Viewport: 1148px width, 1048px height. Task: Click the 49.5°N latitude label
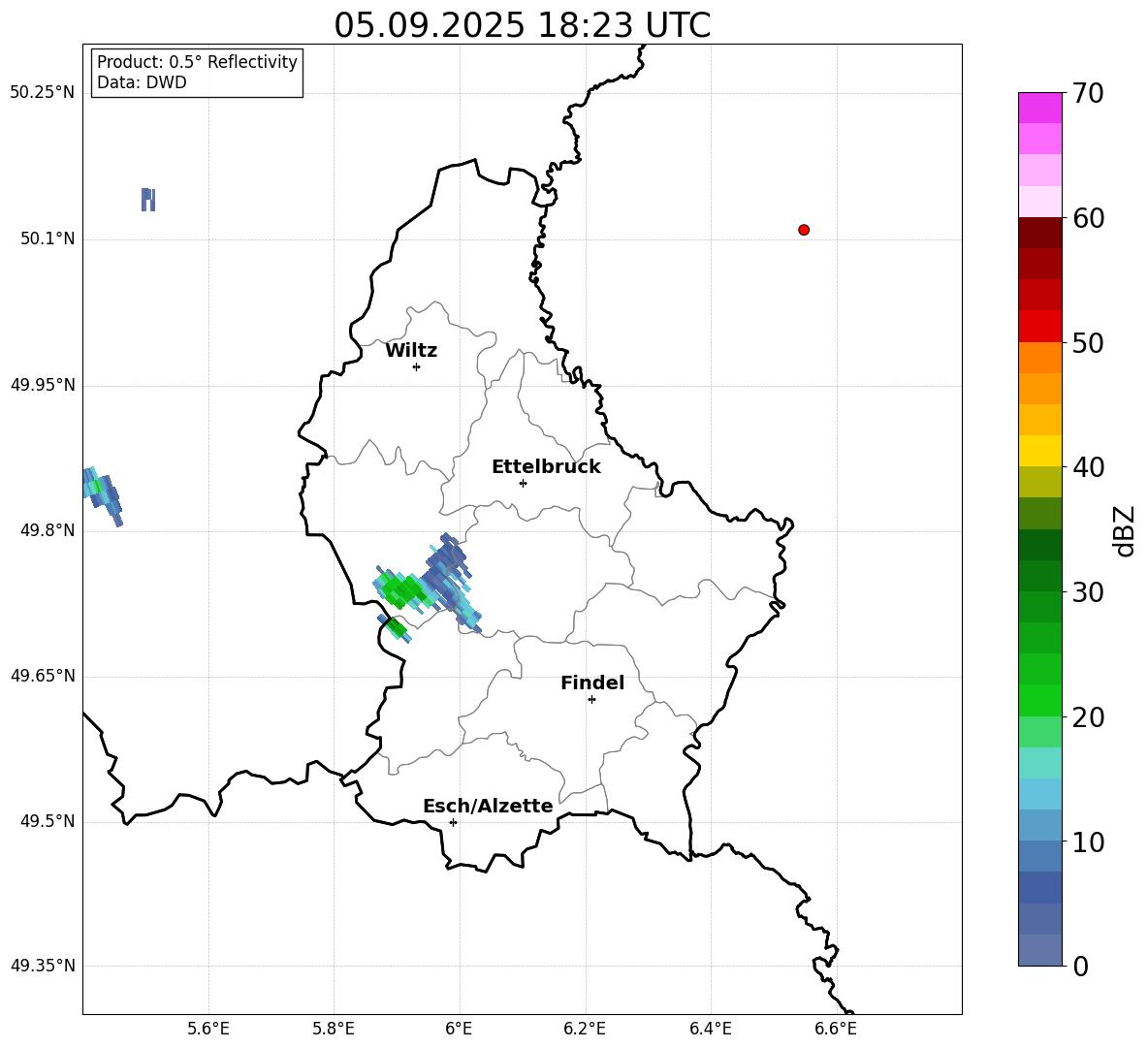tap(48, 822)
